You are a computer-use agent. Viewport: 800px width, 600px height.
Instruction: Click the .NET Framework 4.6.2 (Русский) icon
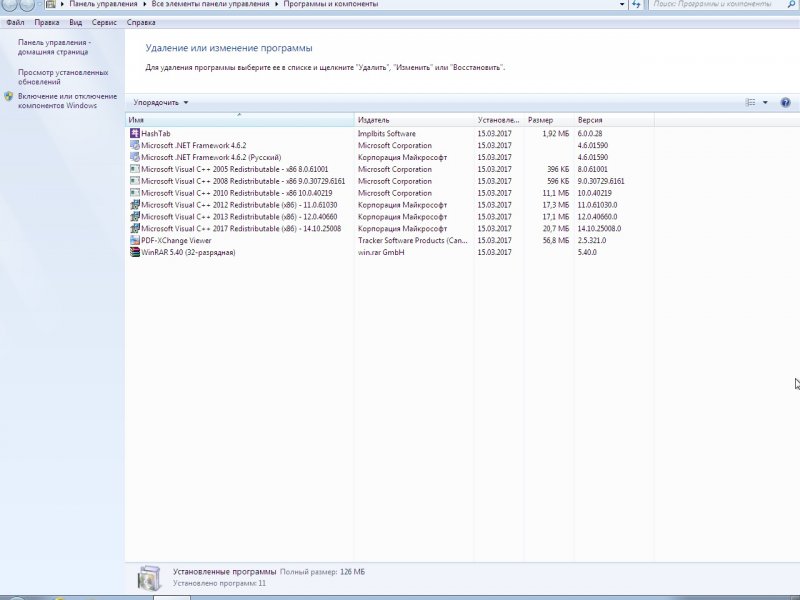[135, 157]
